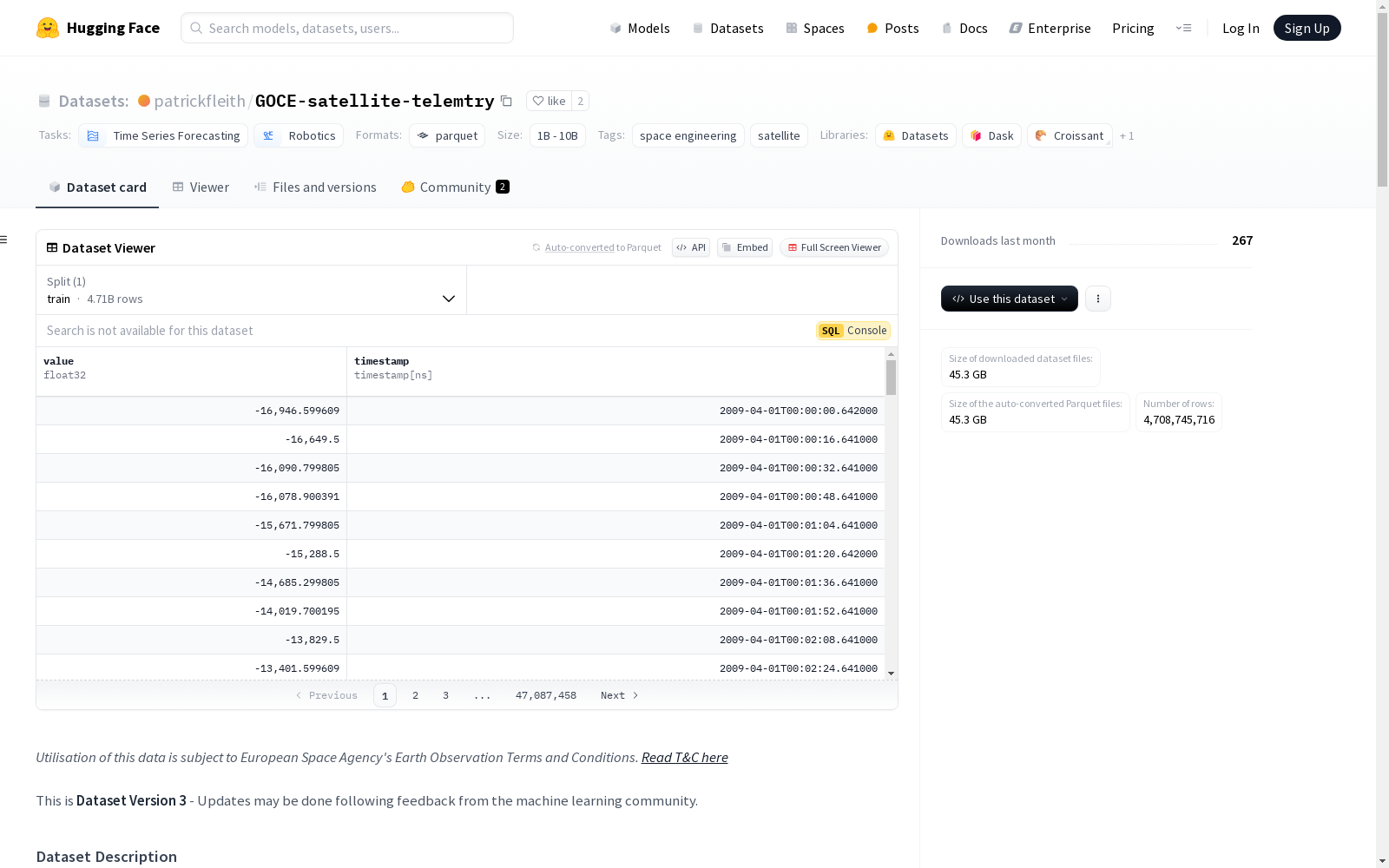The height and width of the screenshot is (868, 1389).
Task: Open the additional navigation menu icon
Action: coord(1183,28)
